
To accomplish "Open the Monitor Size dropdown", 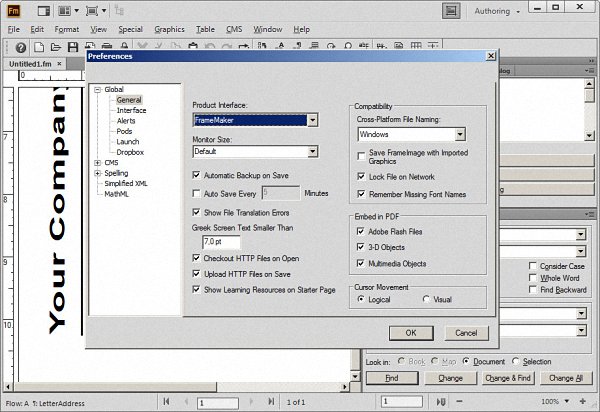I will (x=312, y=152).
